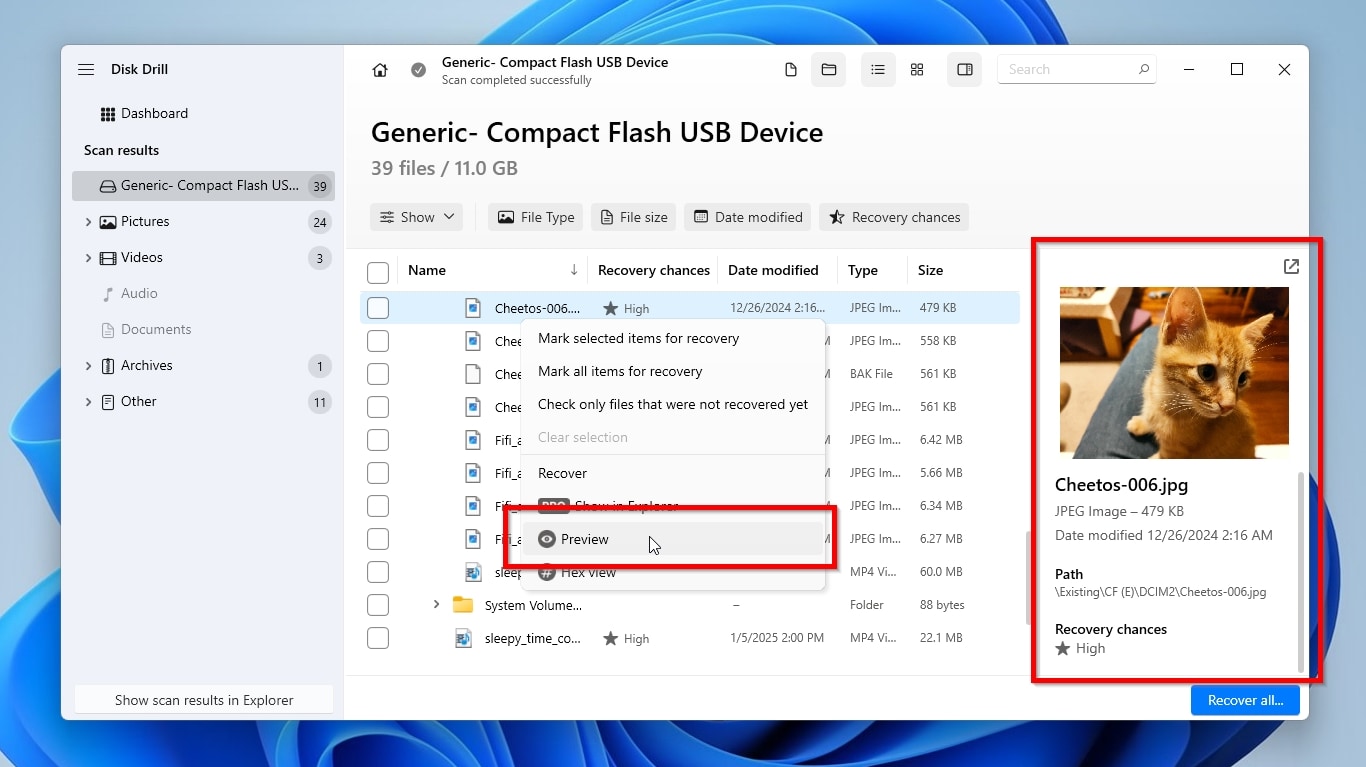The width and height of the screenshot is (1366, 767).
Task: Click the star icon in the sleepy_time_co row
Action: (610, 638)
